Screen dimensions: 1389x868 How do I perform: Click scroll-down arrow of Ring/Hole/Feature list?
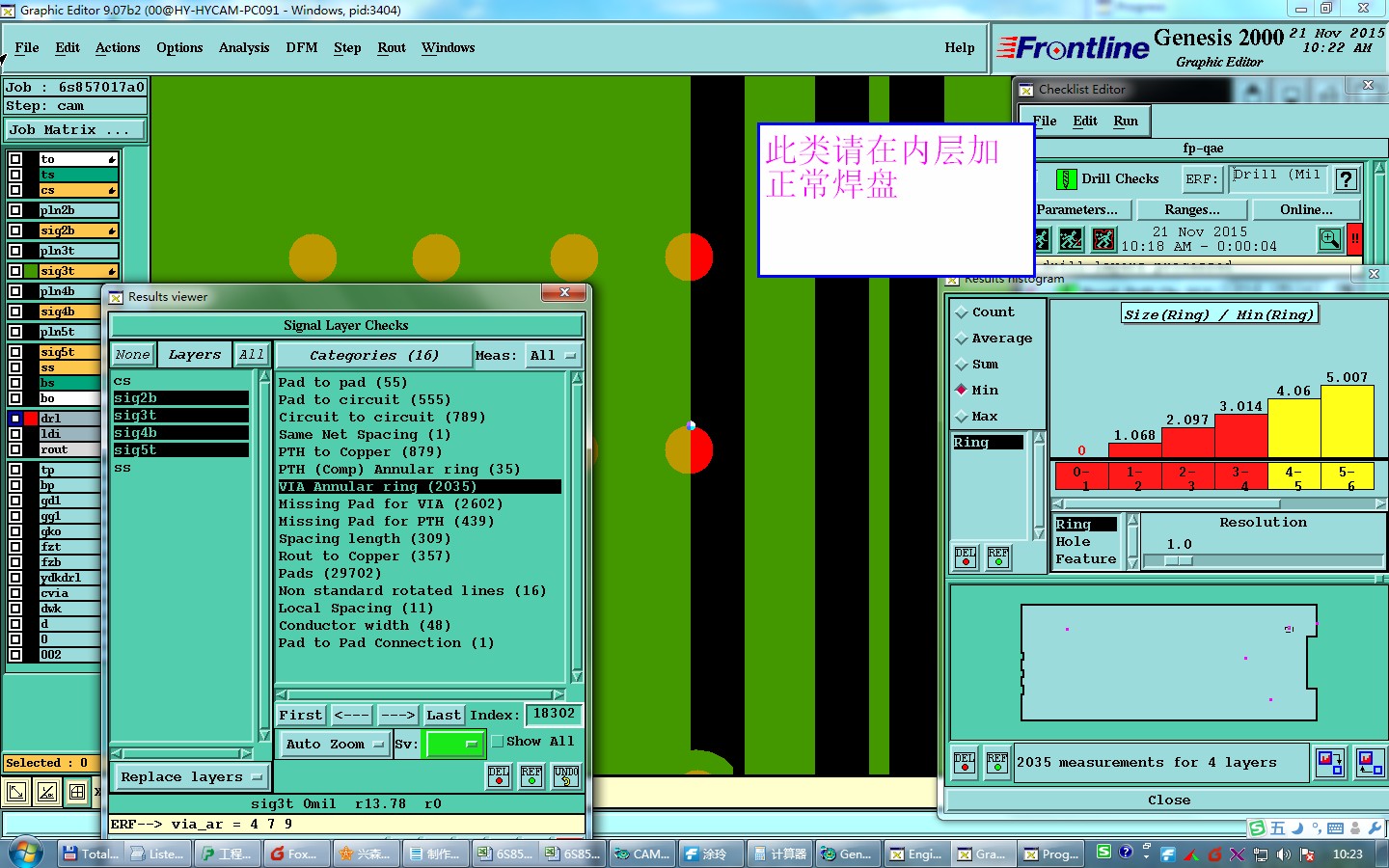click(1133, 564)
